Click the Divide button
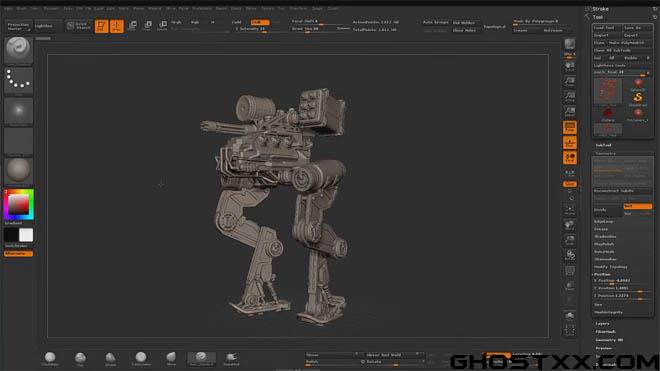 pyautogui.click(x=607, y=210)
